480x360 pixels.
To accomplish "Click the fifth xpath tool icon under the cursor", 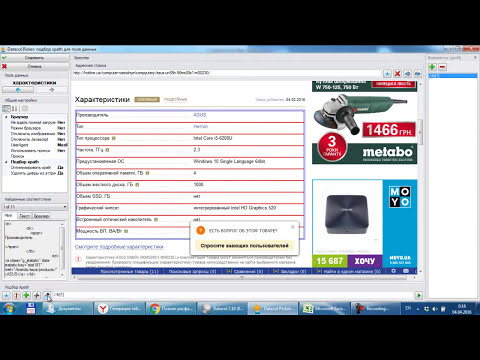I will [47, 295].
